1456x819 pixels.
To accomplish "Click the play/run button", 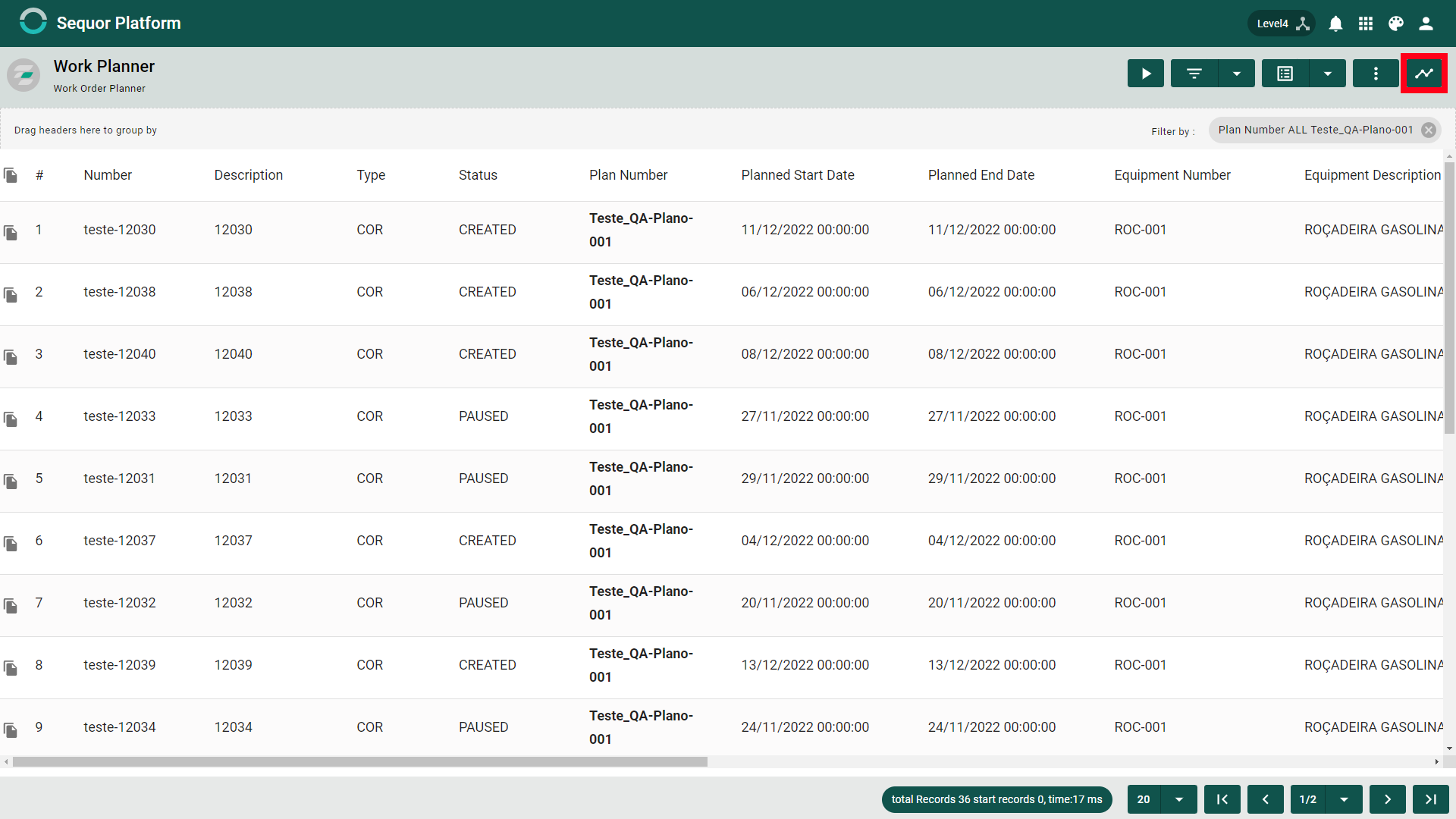I will pos(1146,74).
